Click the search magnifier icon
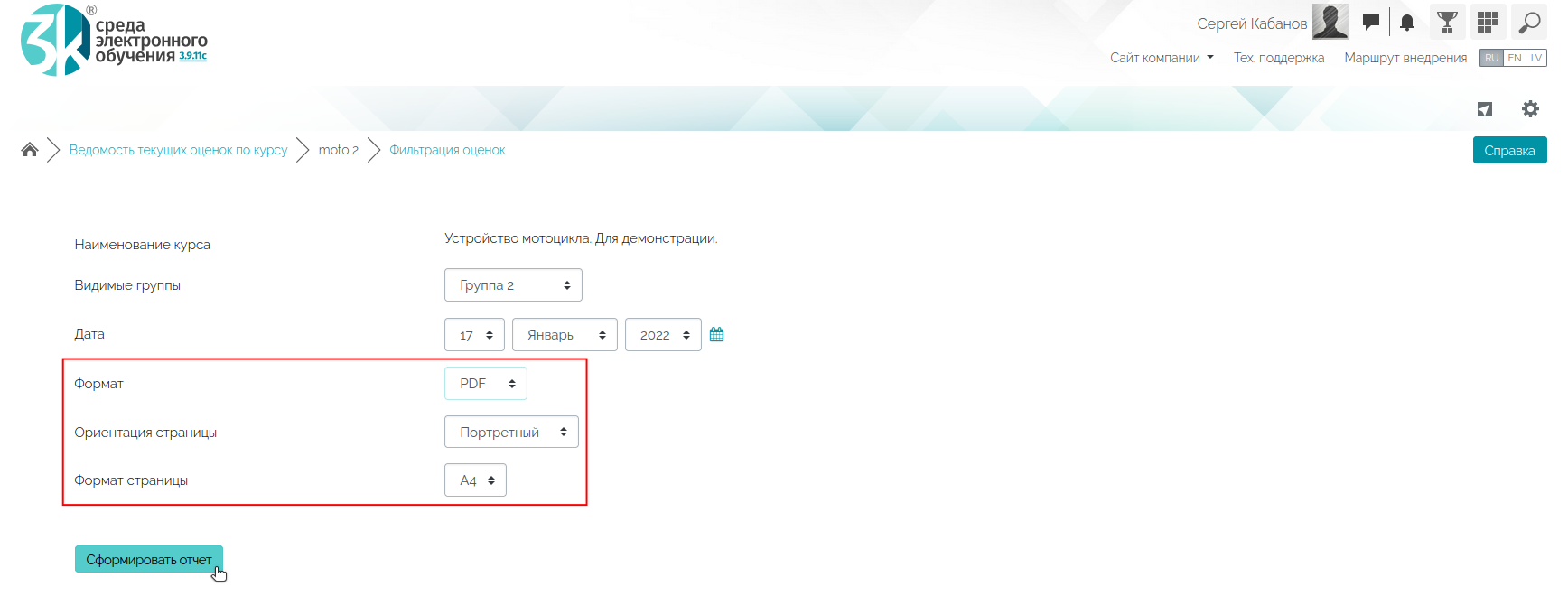 coord(1529,22)
